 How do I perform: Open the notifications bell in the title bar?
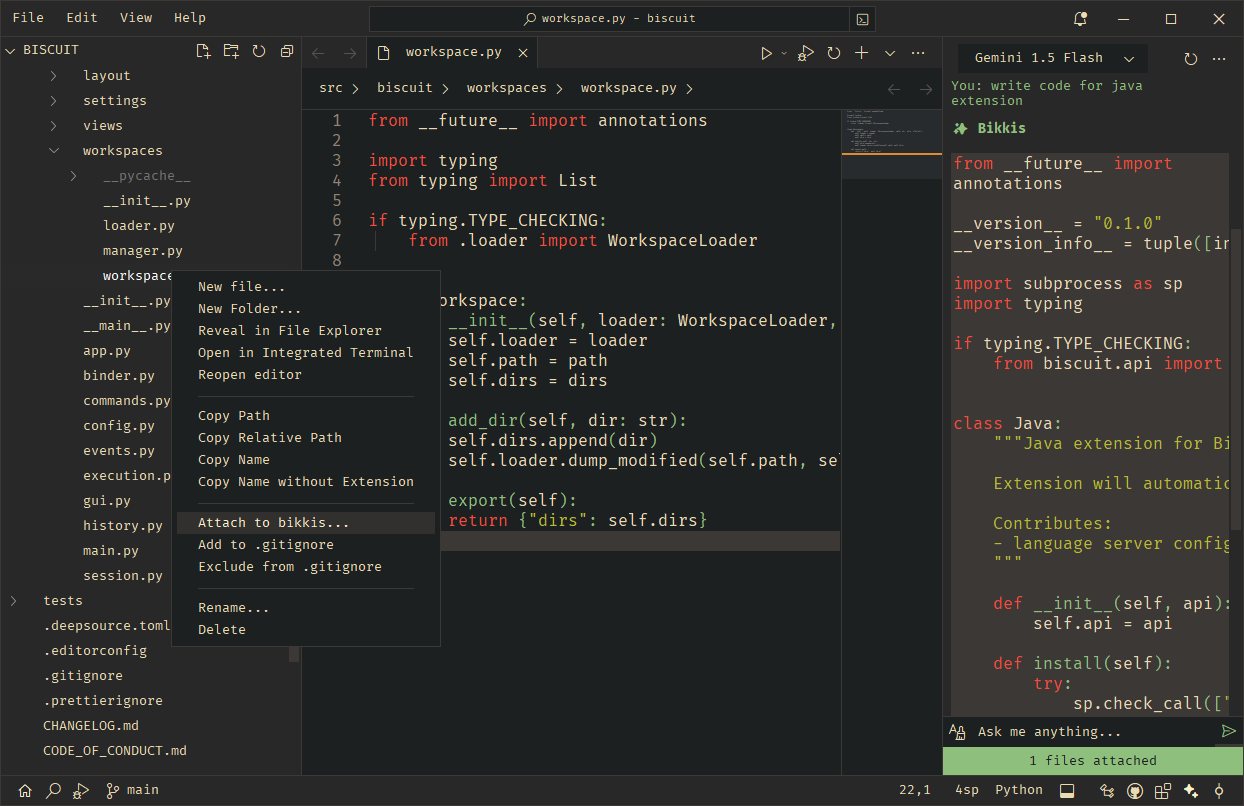1080,19
